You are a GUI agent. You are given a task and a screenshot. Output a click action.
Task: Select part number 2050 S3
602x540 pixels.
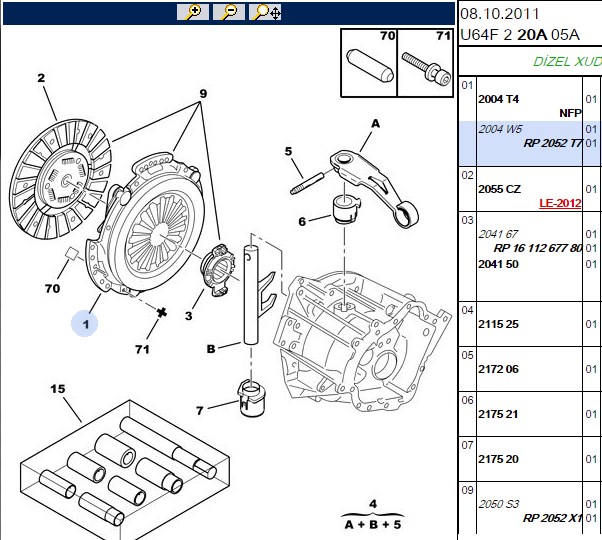tap(499, 504)
